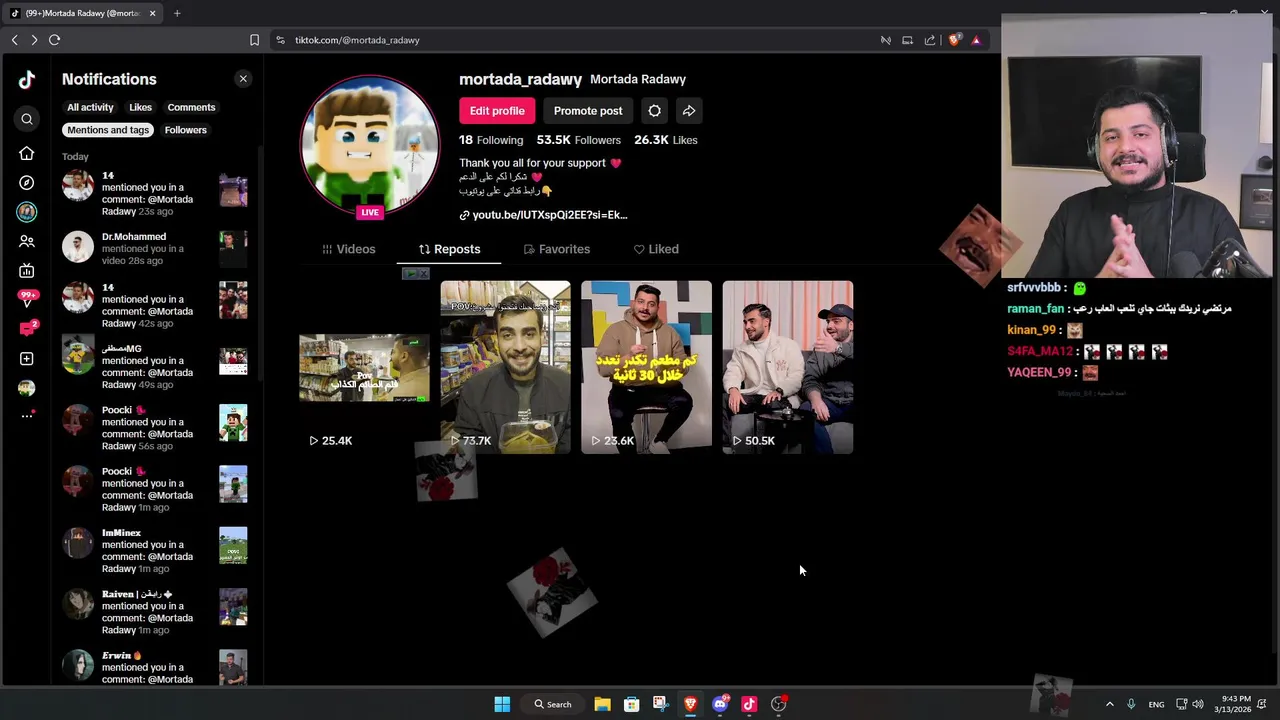Image resolution: width=1280 pixels, height=720 pixels.
Task: Switch to the Favorites tab
Action: [x=557, y=249]
